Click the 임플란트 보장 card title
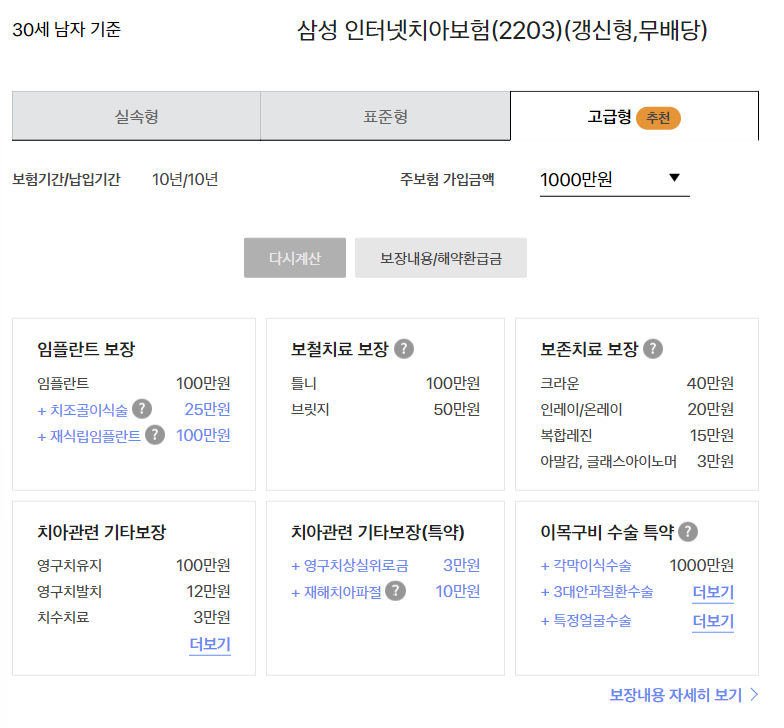The image size is (784, 728). tap(86, 348)
